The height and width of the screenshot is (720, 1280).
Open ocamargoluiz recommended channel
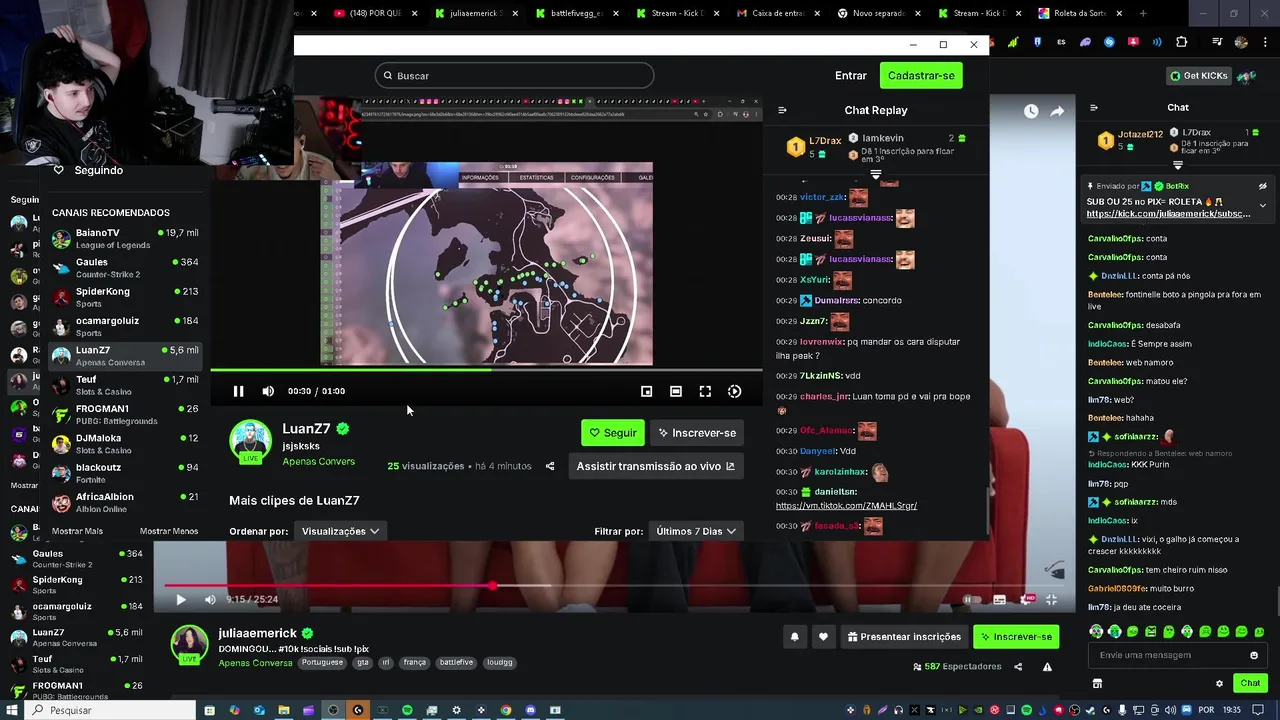125,326
